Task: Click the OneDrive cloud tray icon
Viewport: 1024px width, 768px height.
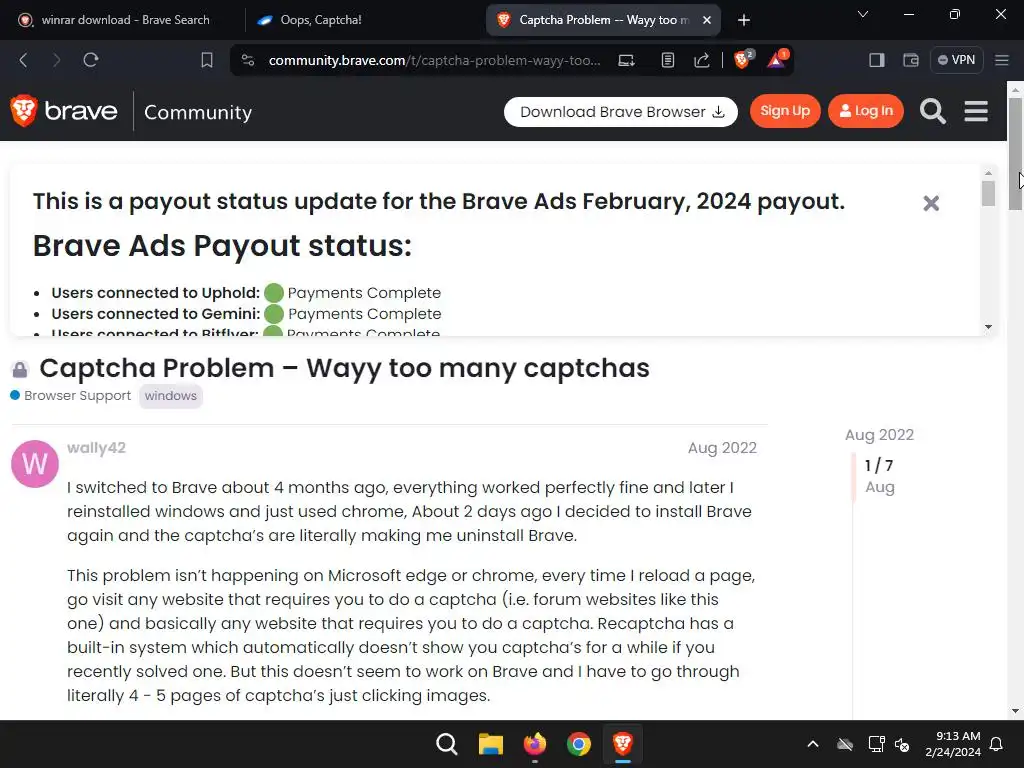Action: 845,744
